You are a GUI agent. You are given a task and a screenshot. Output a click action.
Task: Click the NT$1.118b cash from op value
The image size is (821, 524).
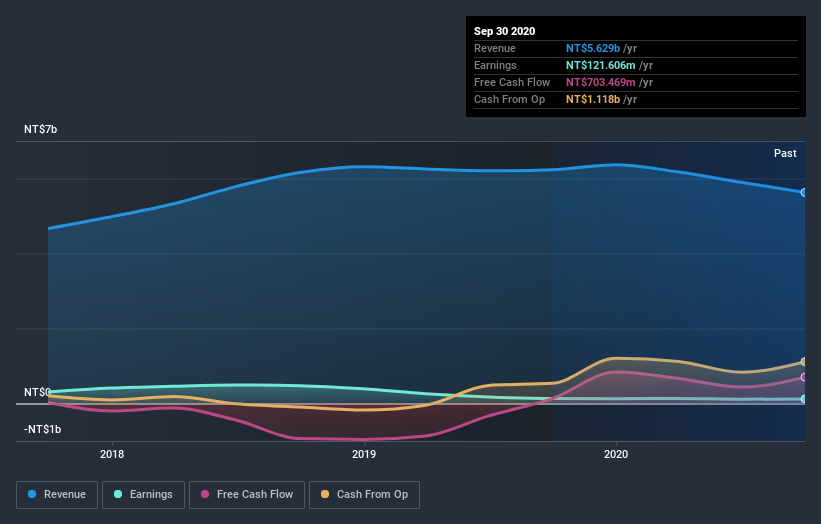(593, 99)
